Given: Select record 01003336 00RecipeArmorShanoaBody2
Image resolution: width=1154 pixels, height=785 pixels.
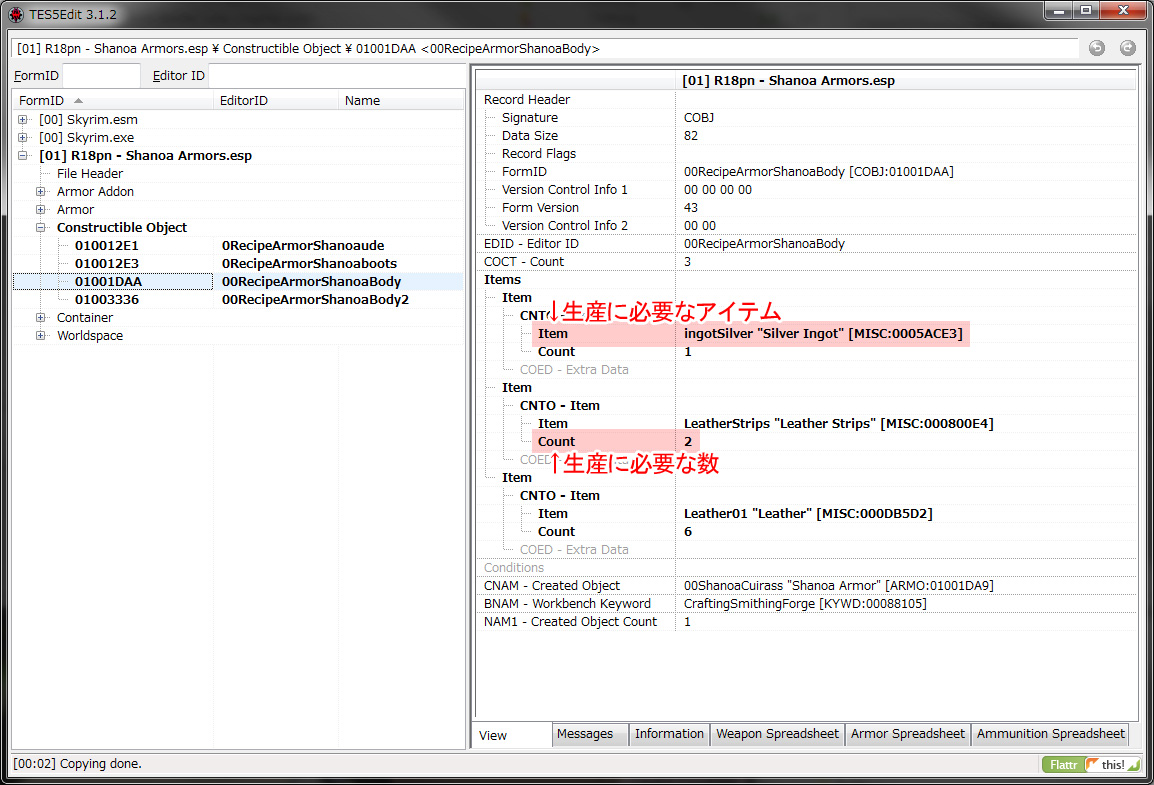Looking at the screenshot, I should [238, 299].
